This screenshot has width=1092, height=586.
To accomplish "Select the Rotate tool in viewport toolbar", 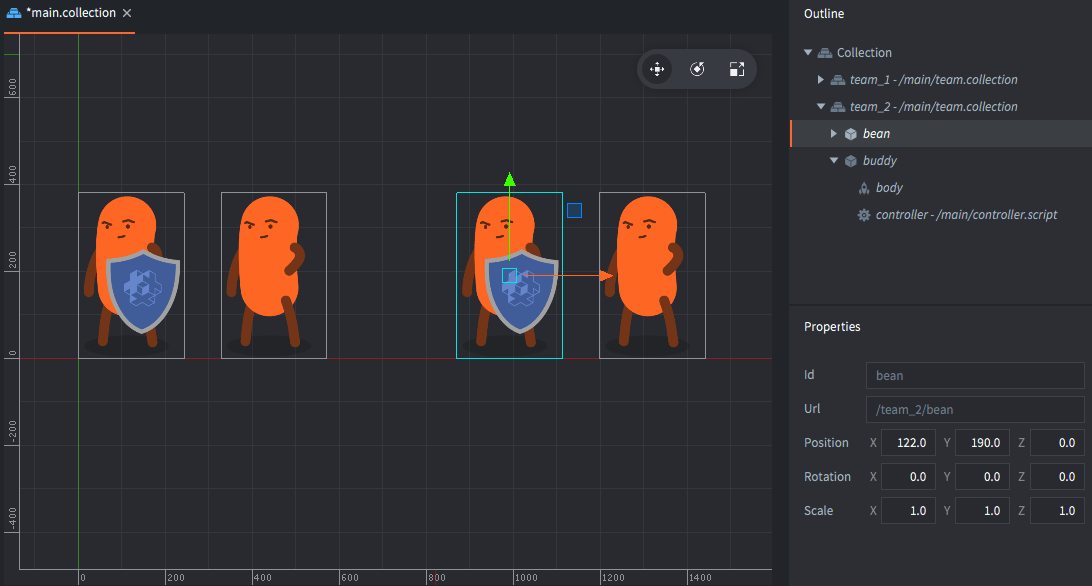I will 698,69.
